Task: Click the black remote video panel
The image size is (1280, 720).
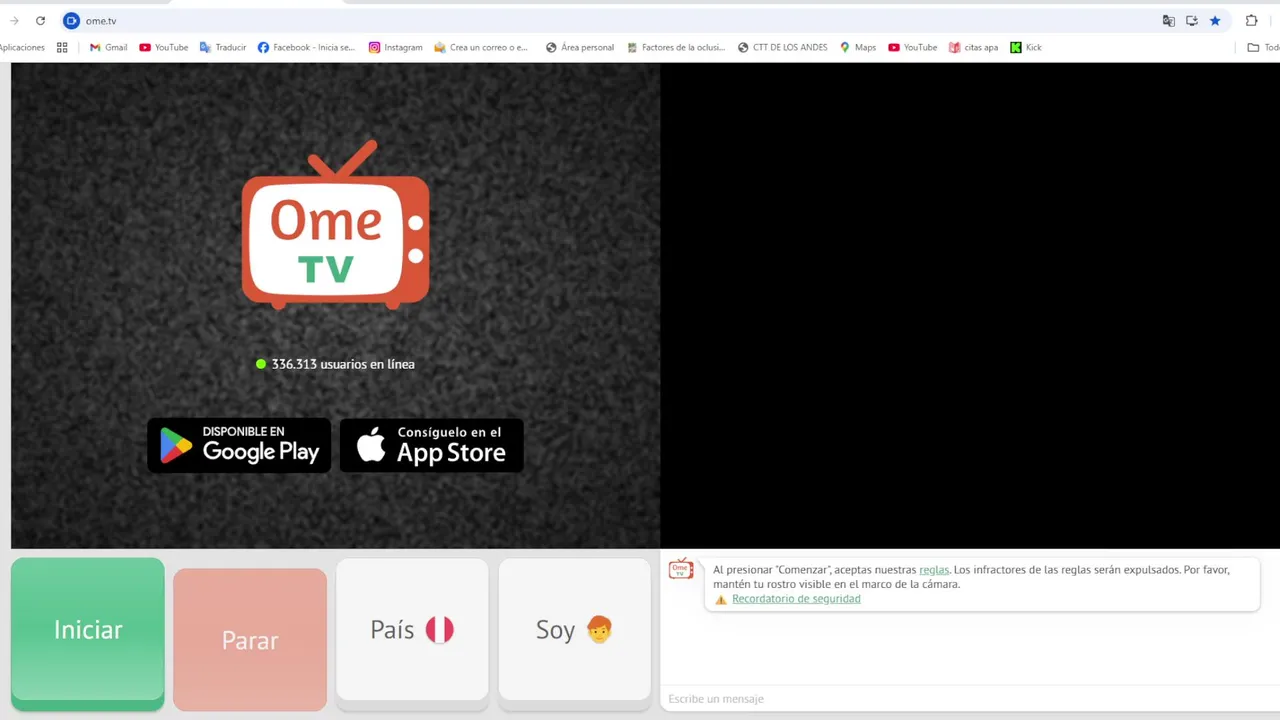Action: click(970, 305)
